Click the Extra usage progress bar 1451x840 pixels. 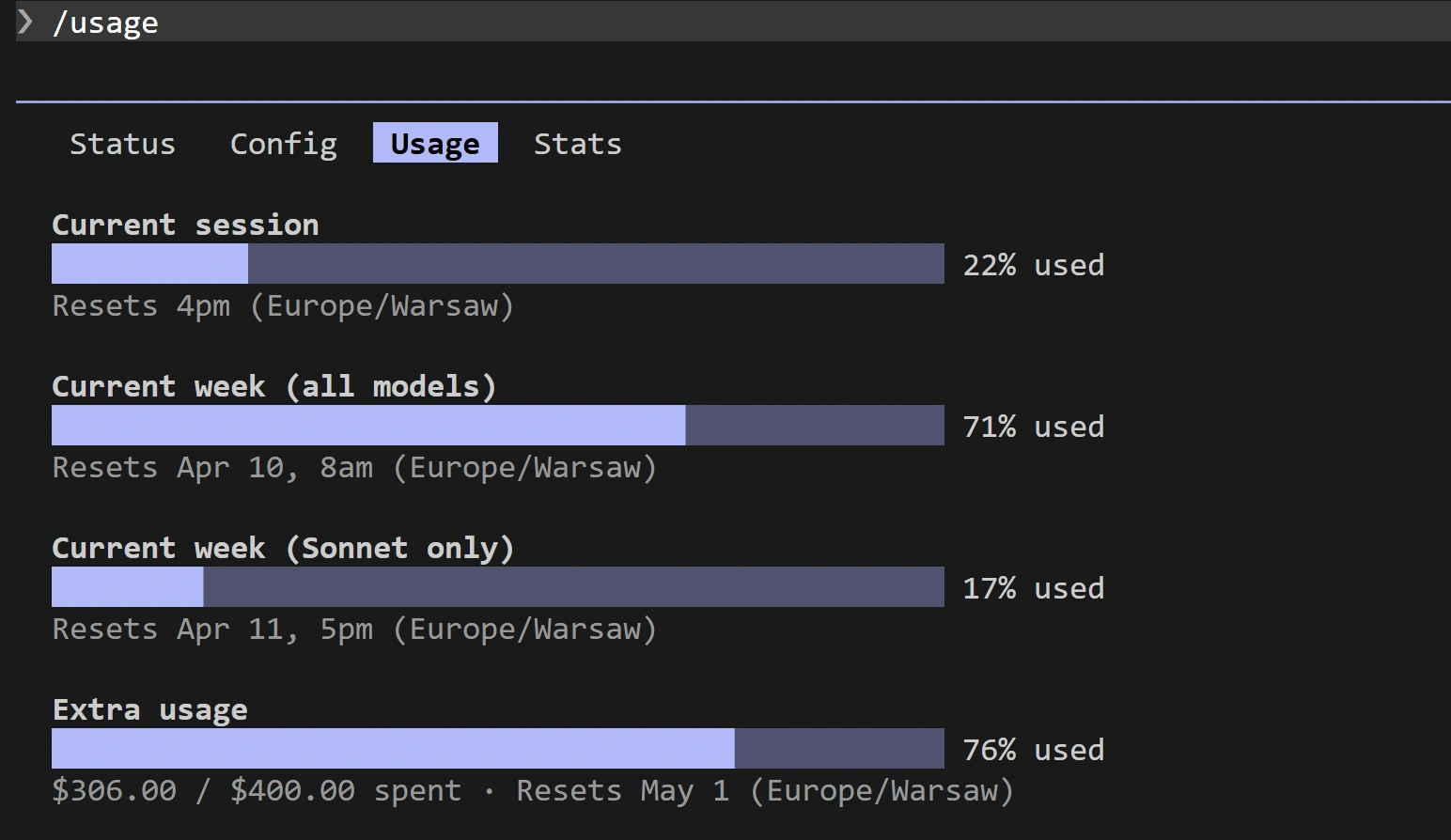(498, 749)
